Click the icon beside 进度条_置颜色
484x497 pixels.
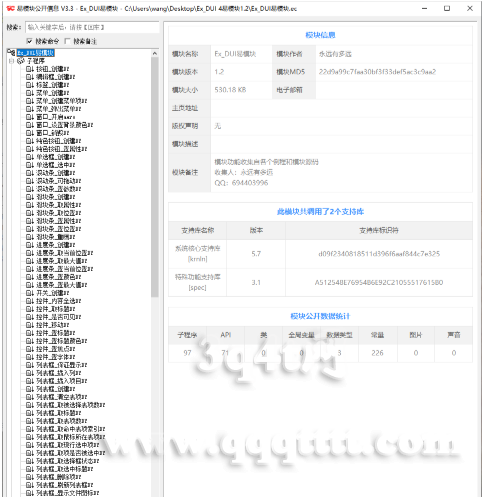pyautogui.click(x=30, y=277)
